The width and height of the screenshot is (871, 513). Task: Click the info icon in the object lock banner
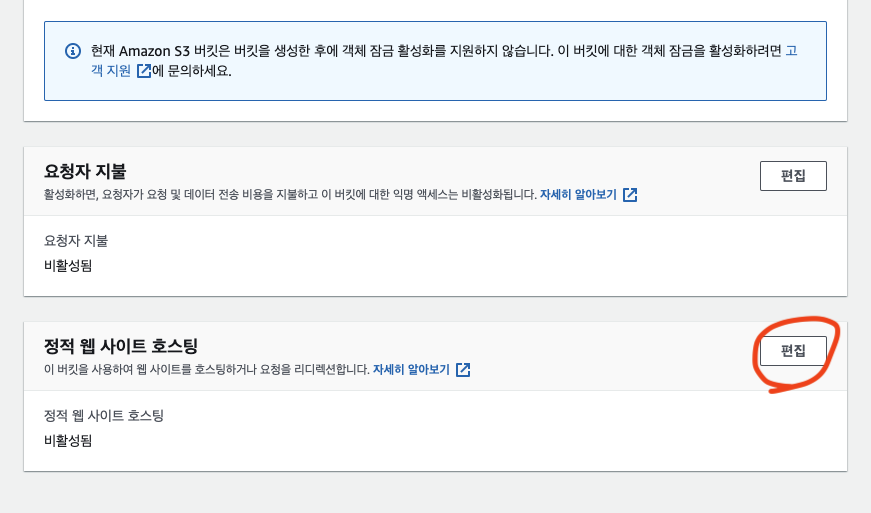pos(72,51)
